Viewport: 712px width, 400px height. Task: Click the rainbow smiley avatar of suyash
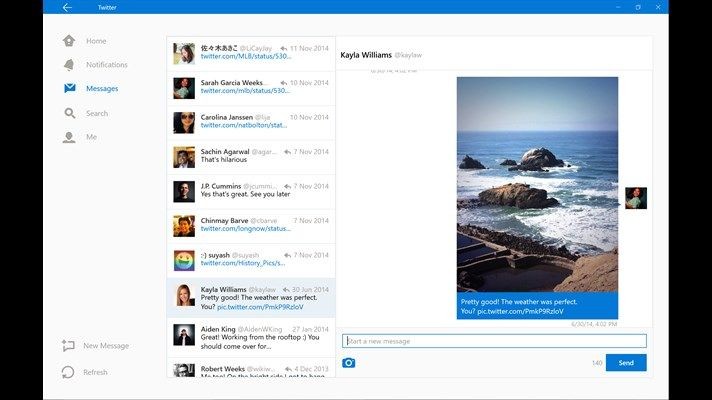(x=184, y=261)
